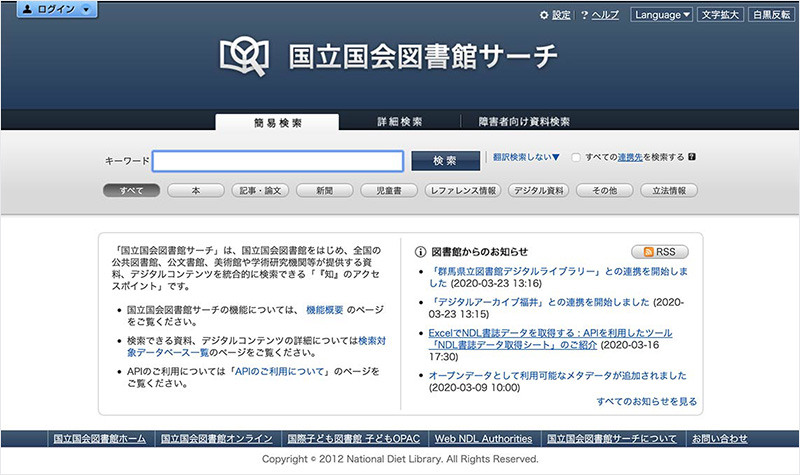This screenshot has width=800, height=475.
Task: Open ExcelでNDL書誌データを取得する news link
Action: [x=550, y=339]
